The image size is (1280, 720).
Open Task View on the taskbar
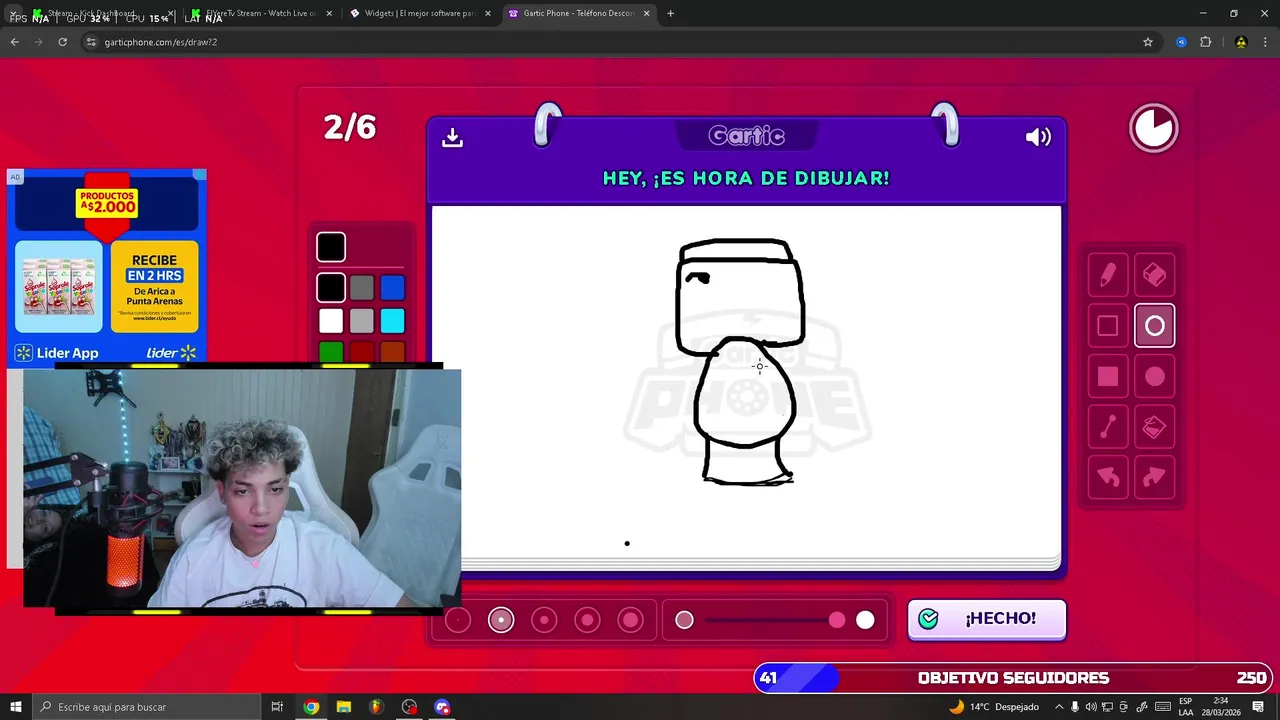point(277,707)
